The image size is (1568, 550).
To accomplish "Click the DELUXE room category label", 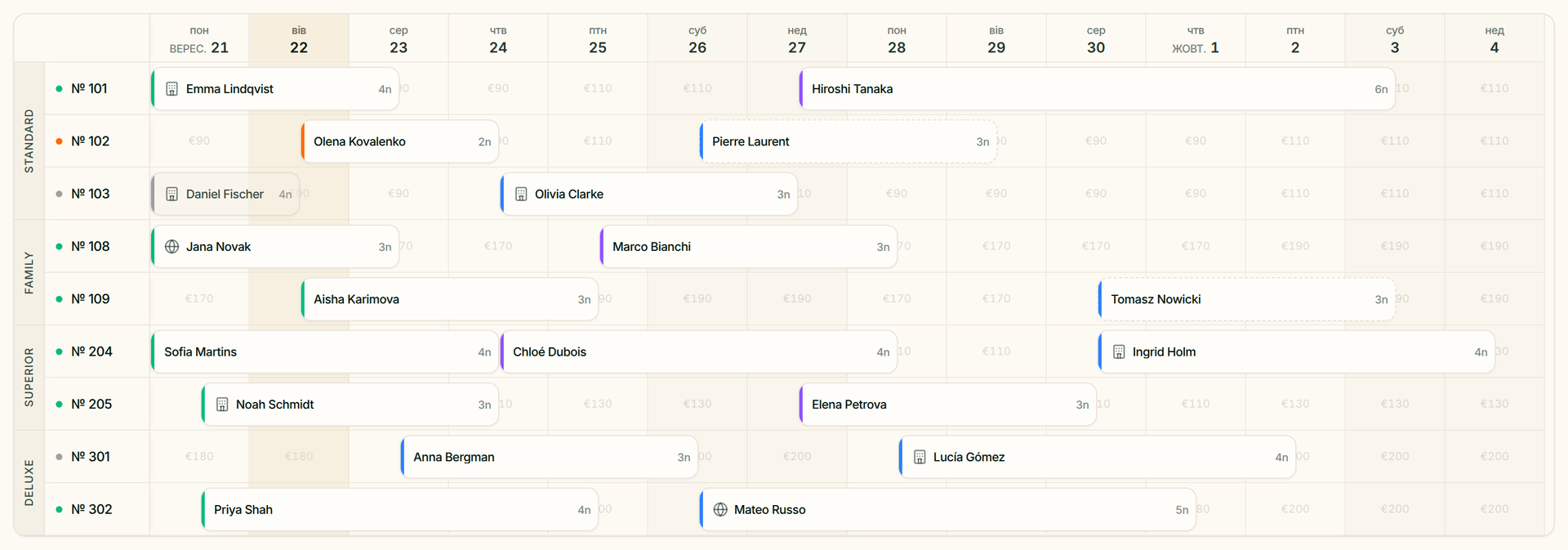I will pyautogui.click(x=29, y=483).
